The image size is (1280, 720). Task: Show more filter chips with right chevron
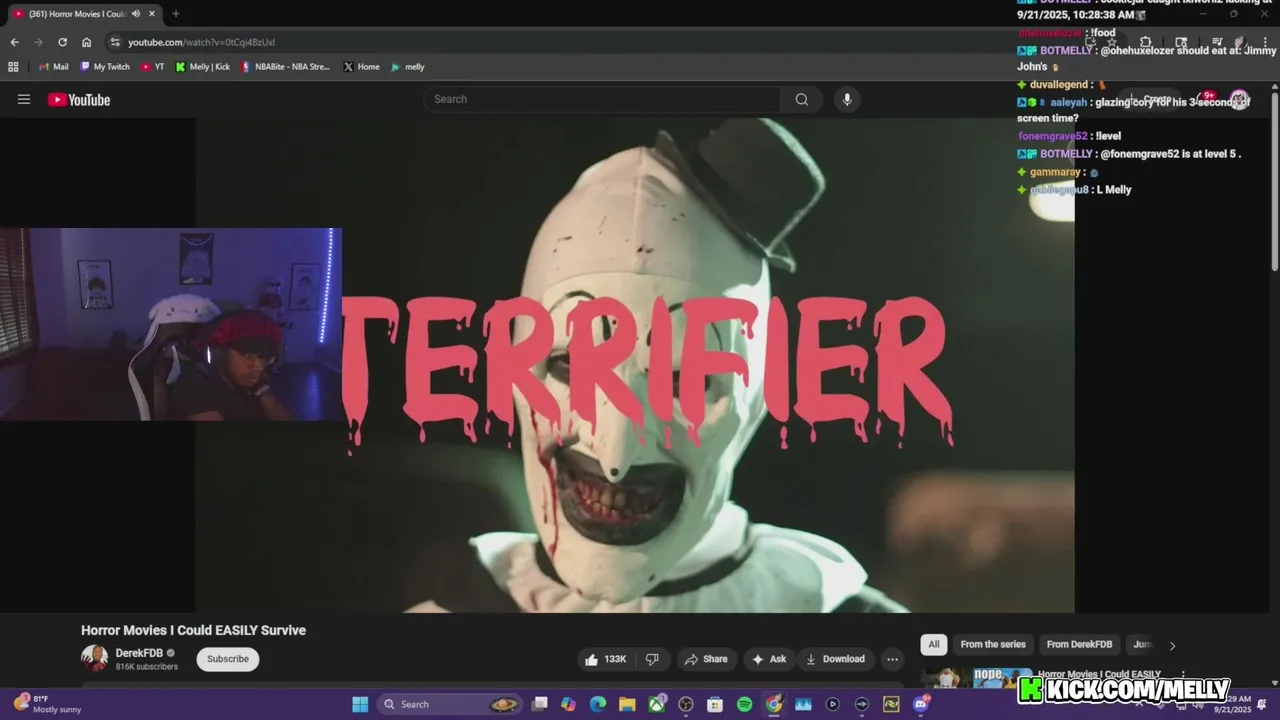click(1172, 645)
